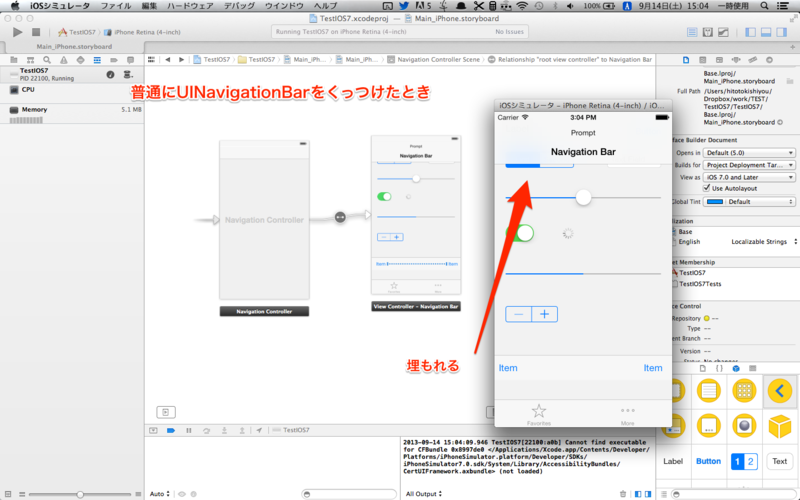Pause program execution in debug bar
Viewport: 800px width, 500px height.
(x=189, y=430)
